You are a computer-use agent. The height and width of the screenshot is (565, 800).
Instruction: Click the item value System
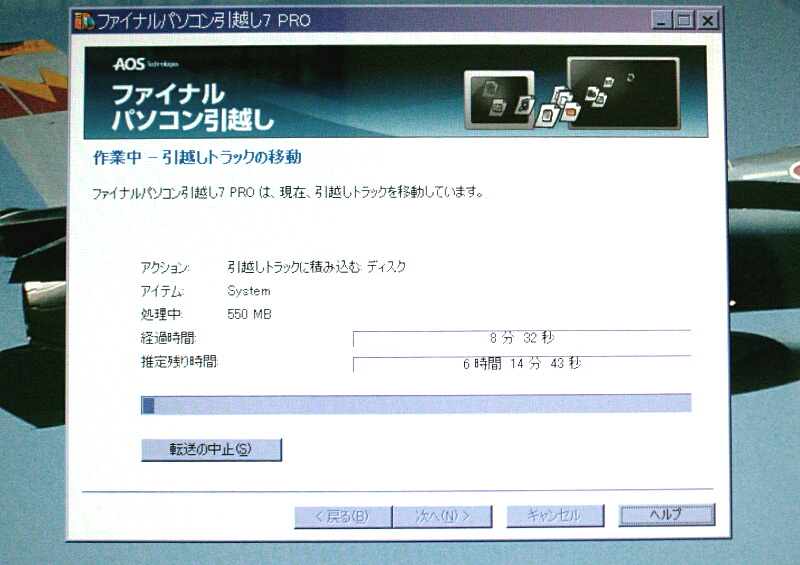click(249, 291)
